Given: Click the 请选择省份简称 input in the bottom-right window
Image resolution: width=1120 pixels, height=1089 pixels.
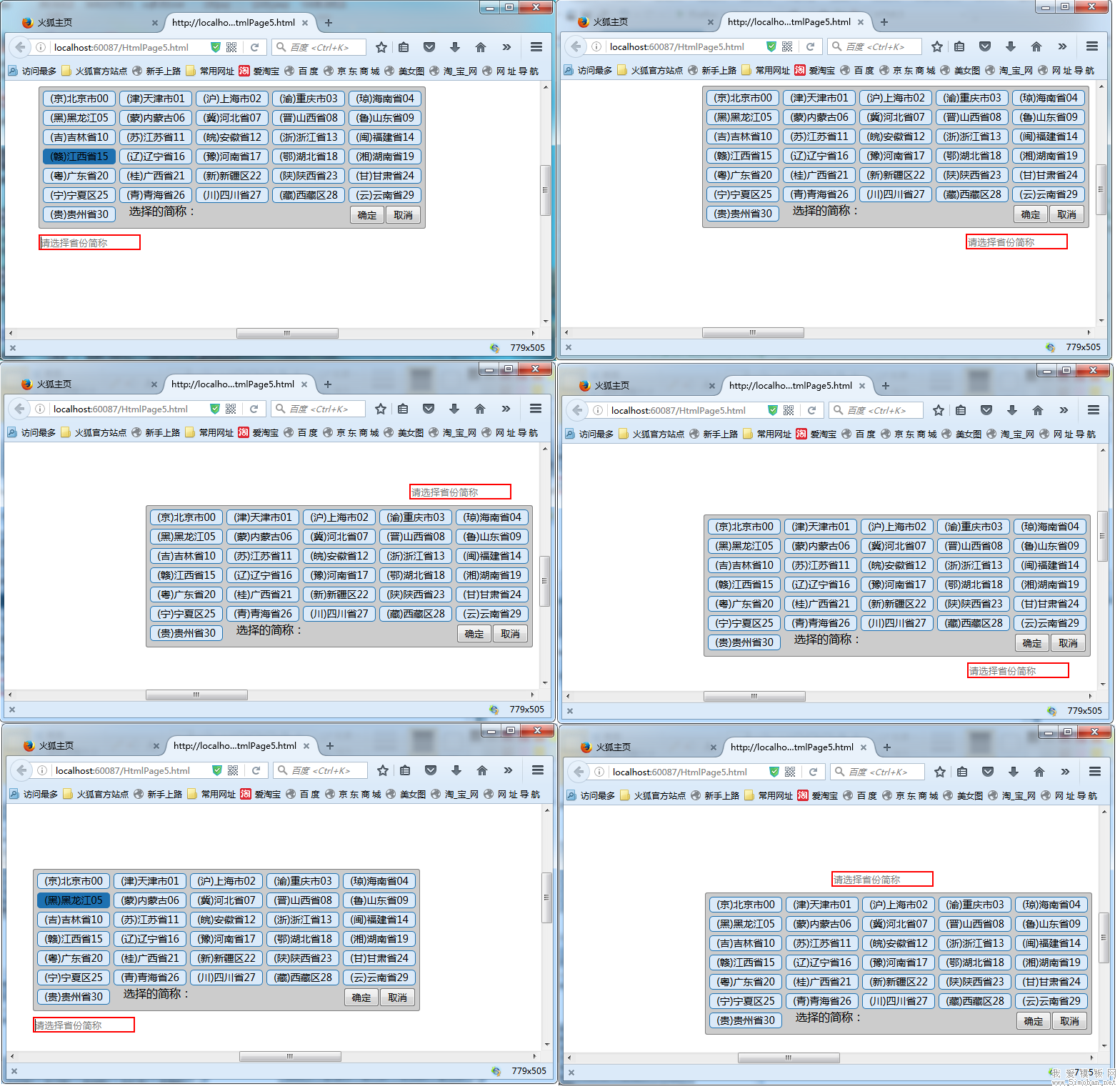Looking at the screenshot, I should point(882,880).
